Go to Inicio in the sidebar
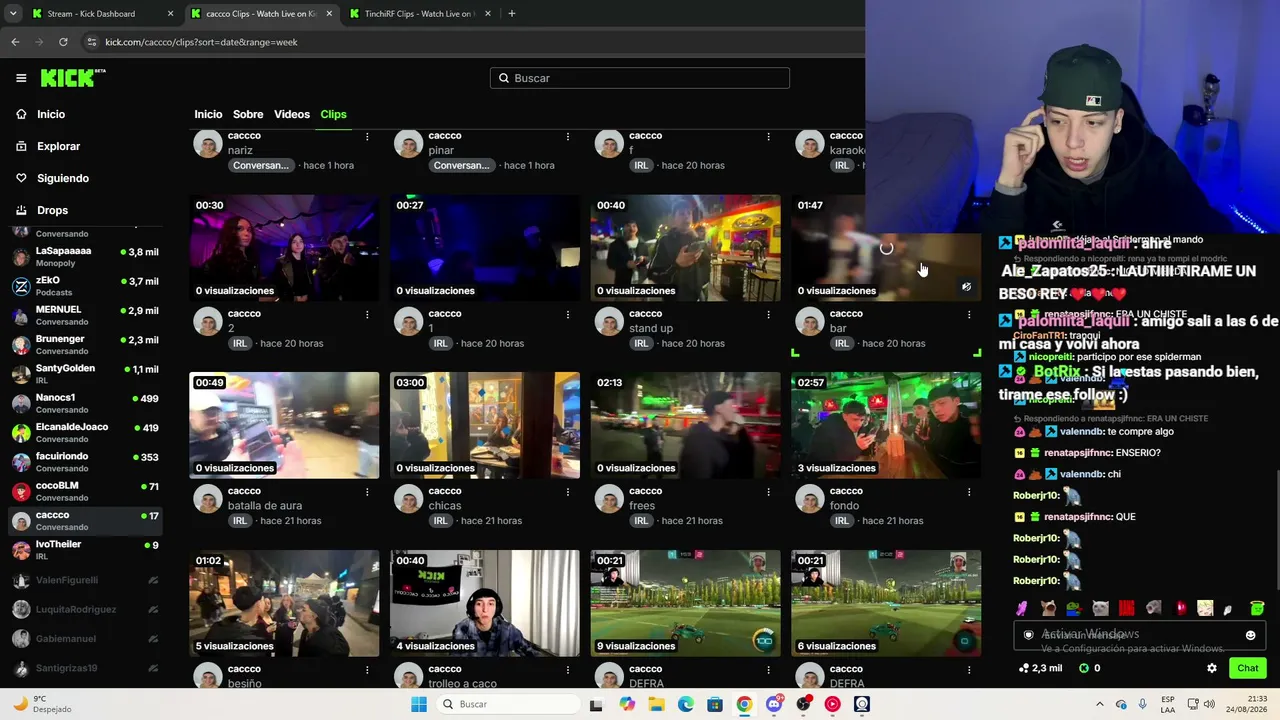This screenshot has height=720, width=1280. (51, 114)
